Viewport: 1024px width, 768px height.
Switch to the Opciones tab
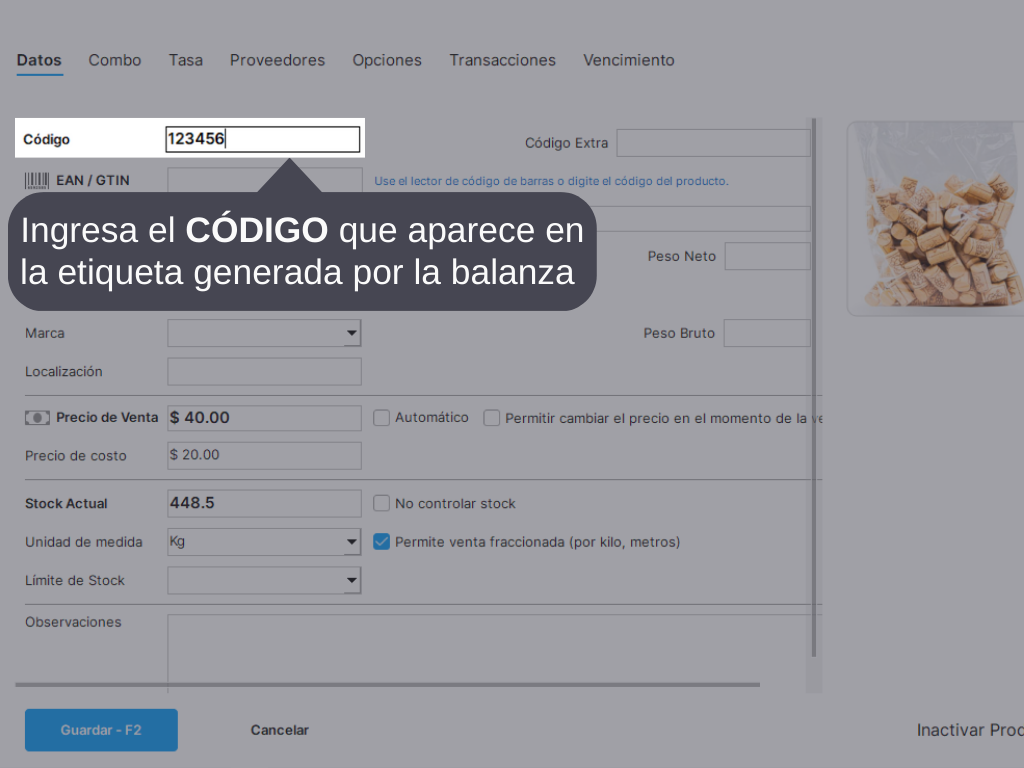pyautogui.click(x=387, y=60)
